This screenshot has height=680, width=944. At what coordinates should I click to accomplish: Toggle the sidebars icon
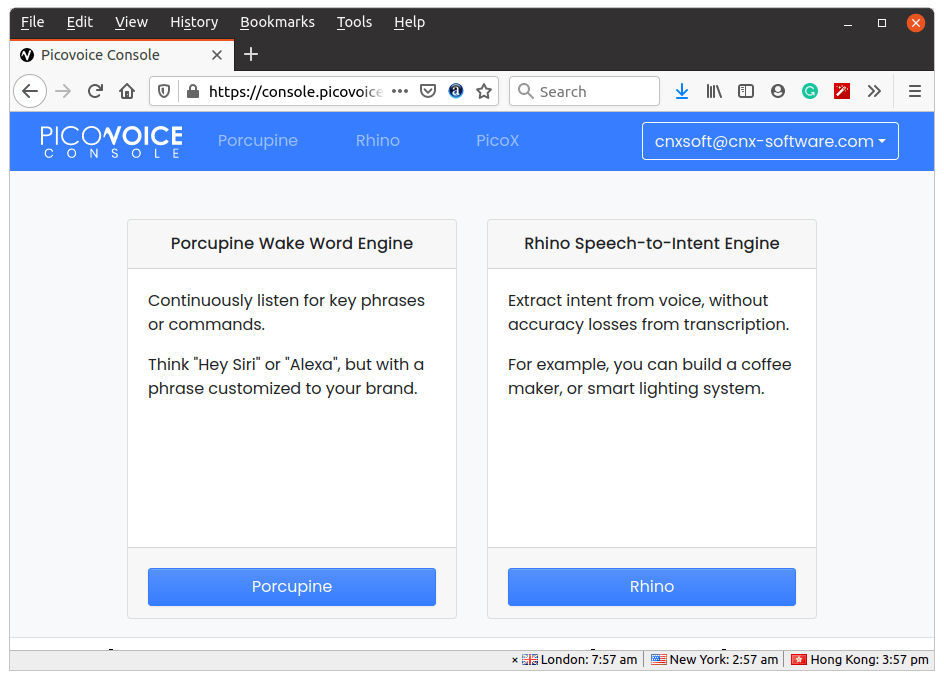746,92
